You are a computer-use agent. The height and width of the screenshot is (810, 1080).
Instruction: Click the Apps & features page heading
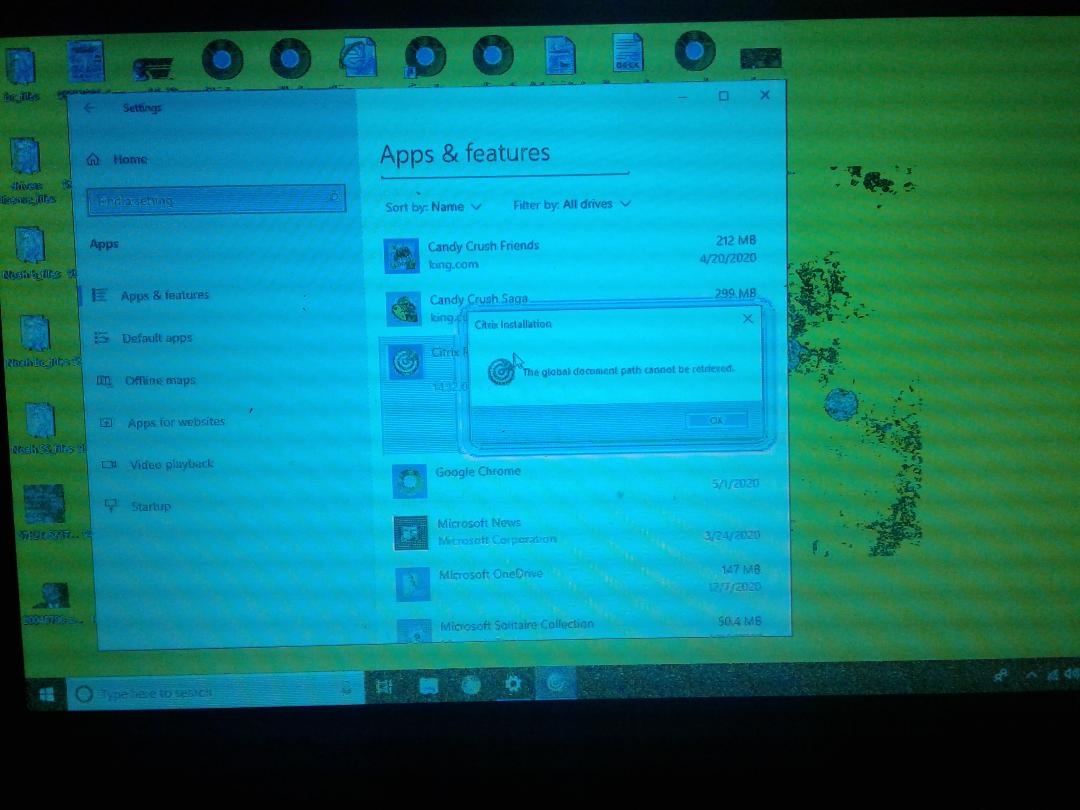click(465, 154)
